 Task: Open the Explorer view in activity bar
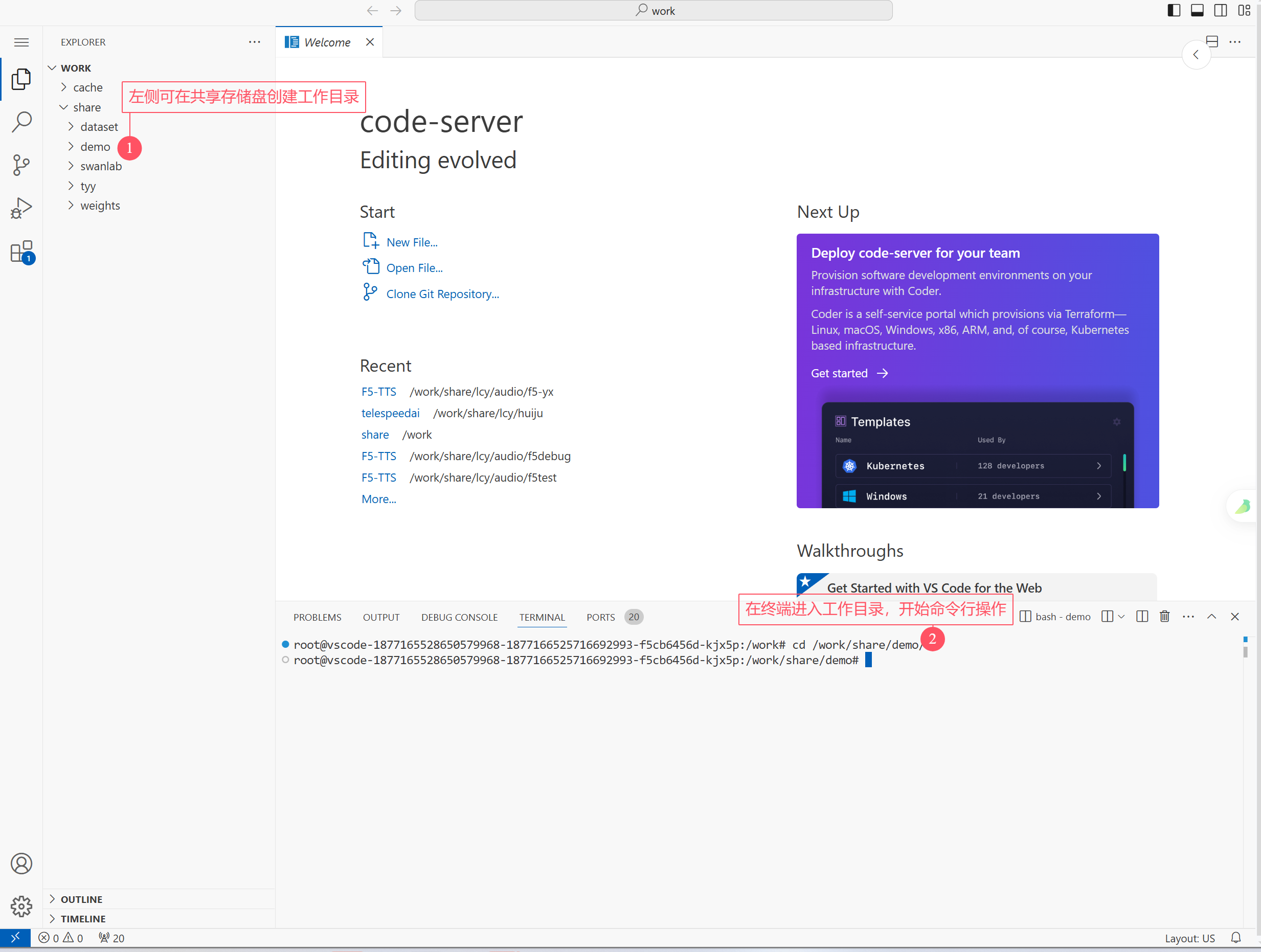point(21,79)
